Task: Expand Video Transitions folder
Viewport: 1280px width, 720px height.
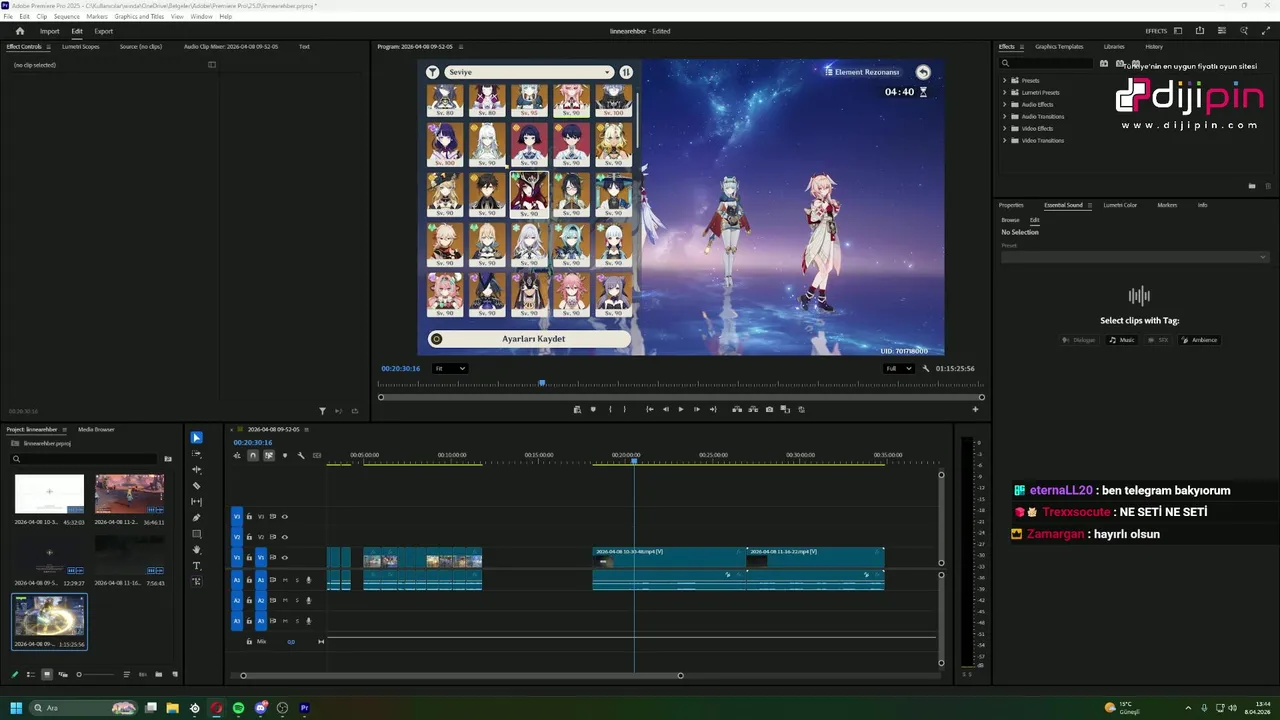Action: tap(1004, 140)
